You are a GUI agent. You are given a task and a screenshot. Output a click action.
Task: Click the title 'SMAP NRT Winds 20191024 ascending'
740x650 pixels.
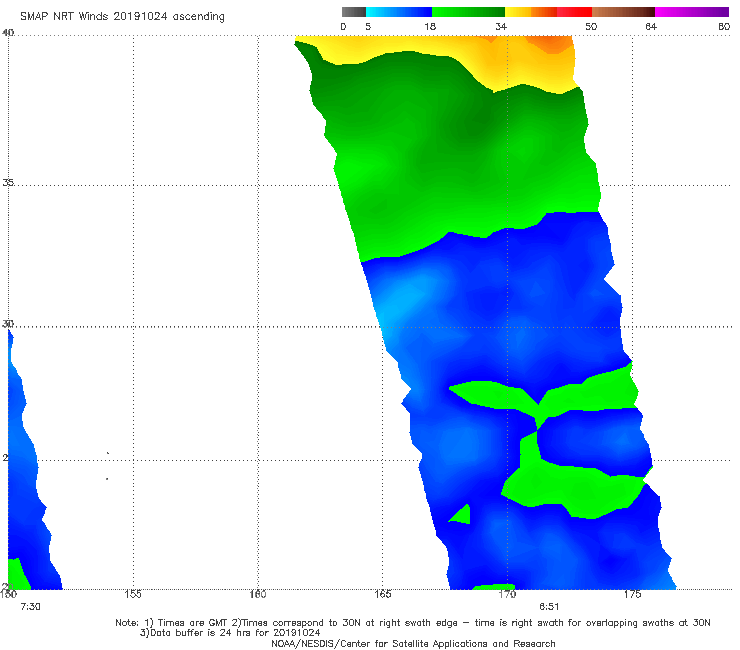pos(122,17)
